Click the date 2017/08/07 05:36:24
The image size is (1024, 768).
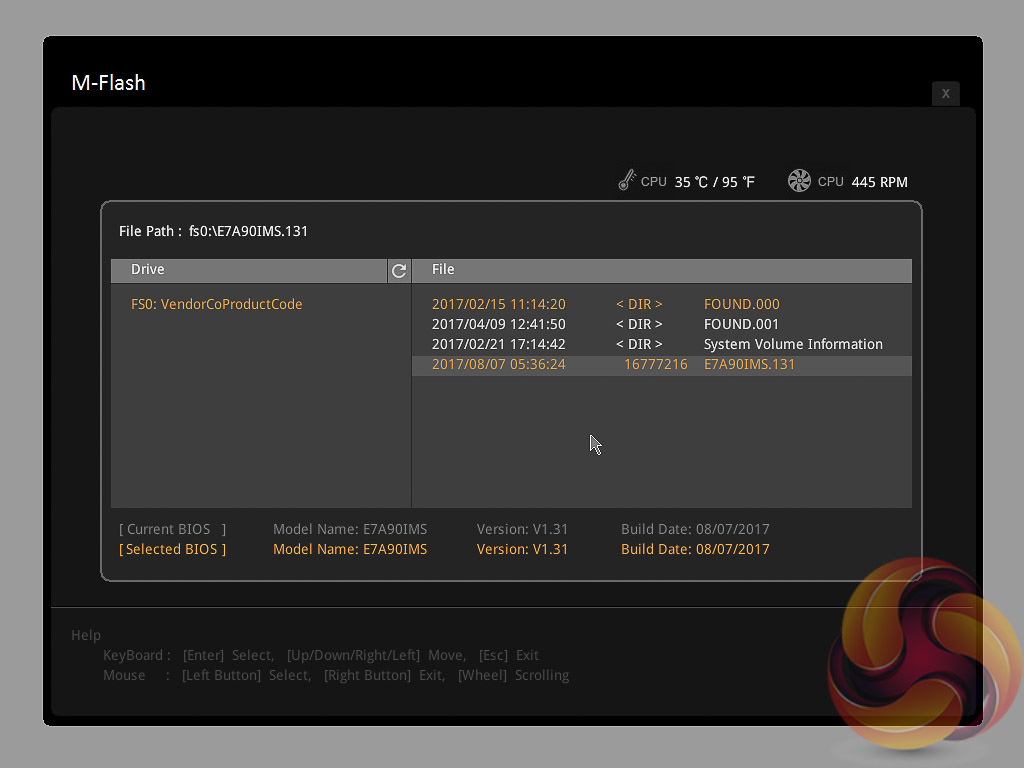[498, 364]
